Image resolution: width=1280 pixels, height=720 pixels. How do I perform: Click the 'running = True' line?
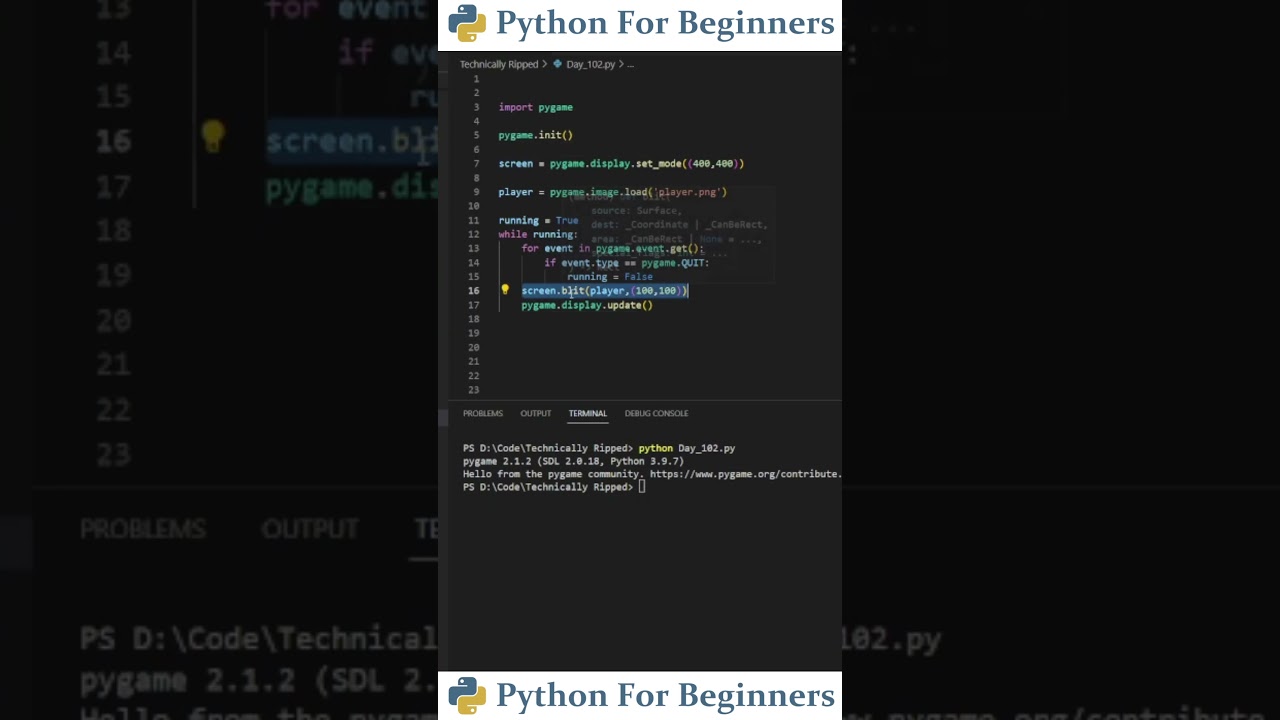coord(538,220)
